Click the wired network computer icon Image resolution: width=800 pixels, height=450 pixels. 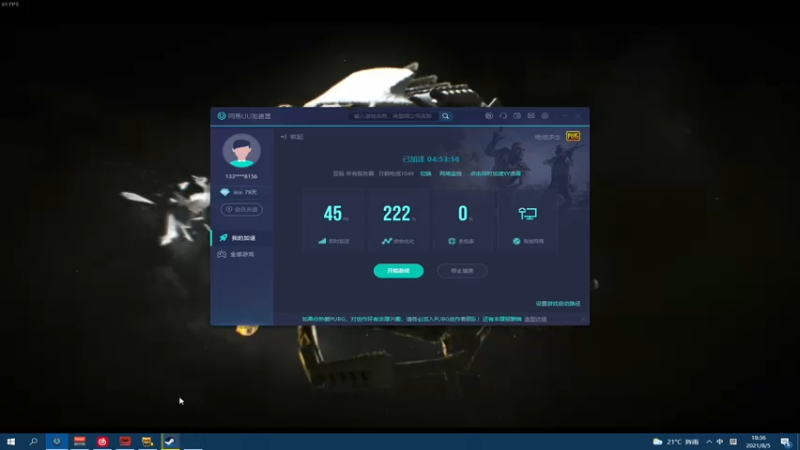[528, 213]
